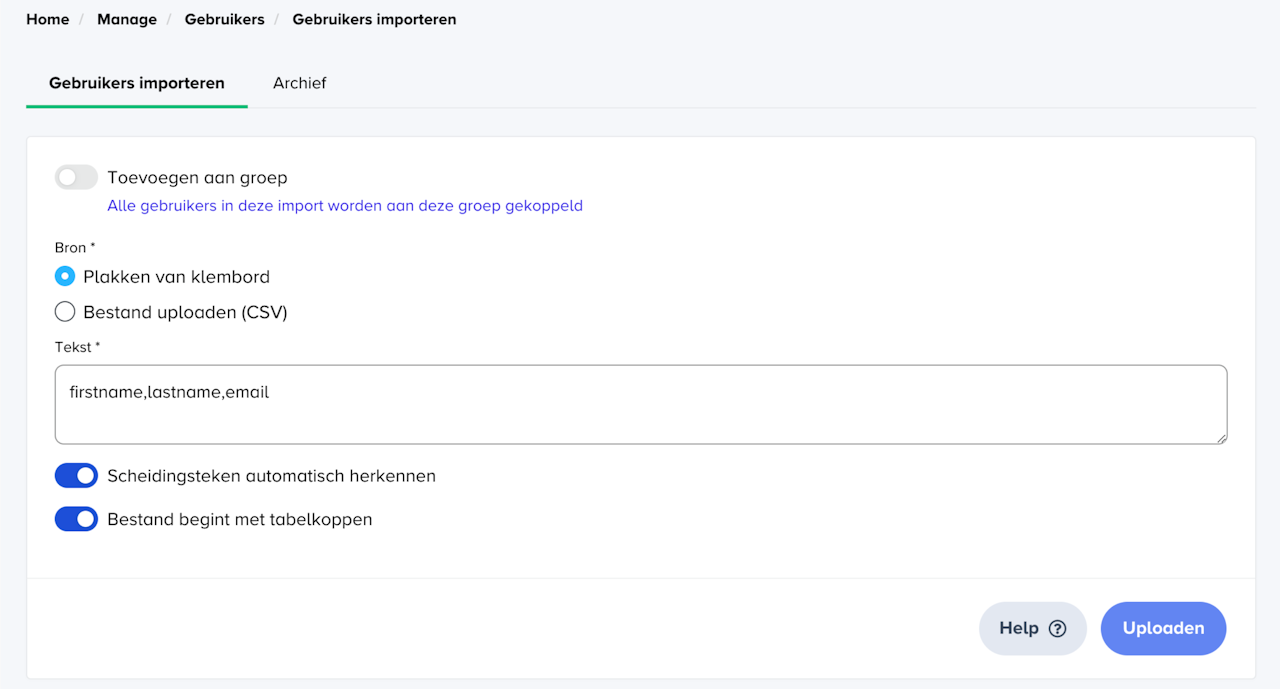
Task: Open the Gebruikers importeren tab
Action: pyautogui.click(x=137, y=83)
